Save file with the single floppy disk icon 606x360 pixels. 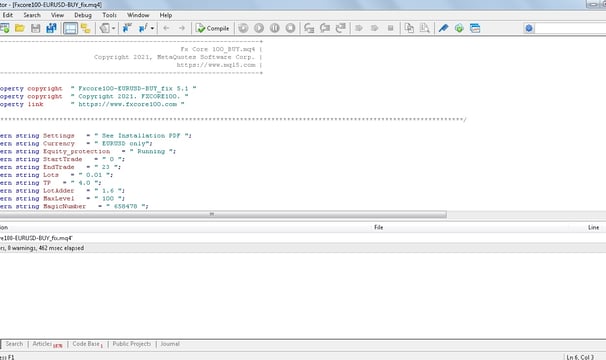(x=36, y=28)
